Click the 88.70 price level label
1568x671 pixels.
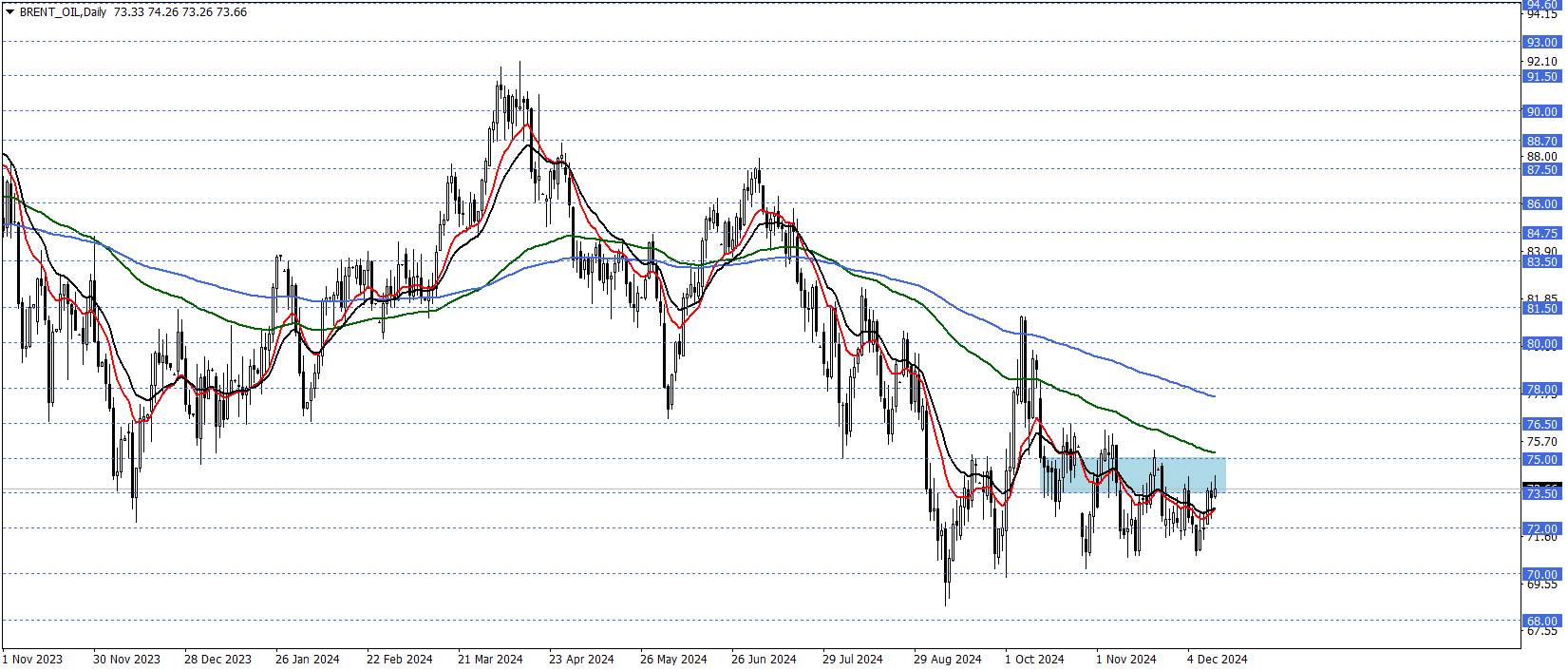point(1541,141)
